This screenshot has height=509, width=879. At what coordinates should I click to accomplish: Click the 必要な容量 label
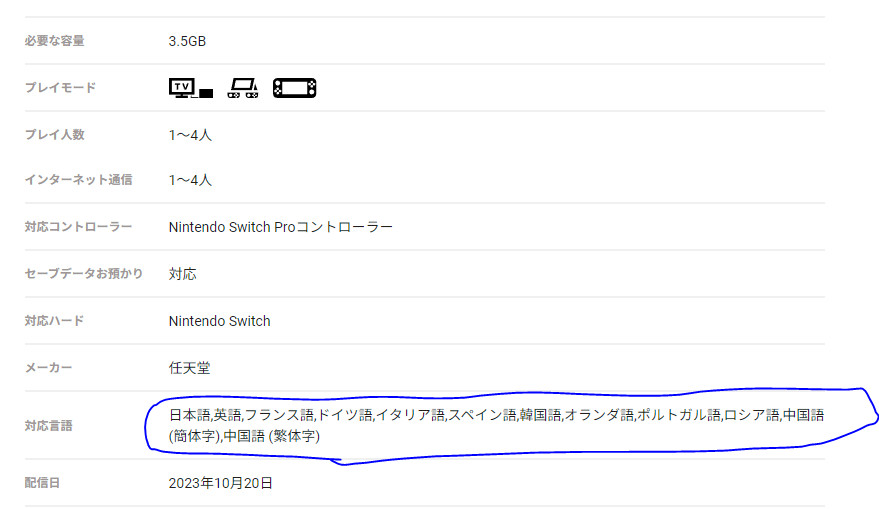[x=54, y=42]
